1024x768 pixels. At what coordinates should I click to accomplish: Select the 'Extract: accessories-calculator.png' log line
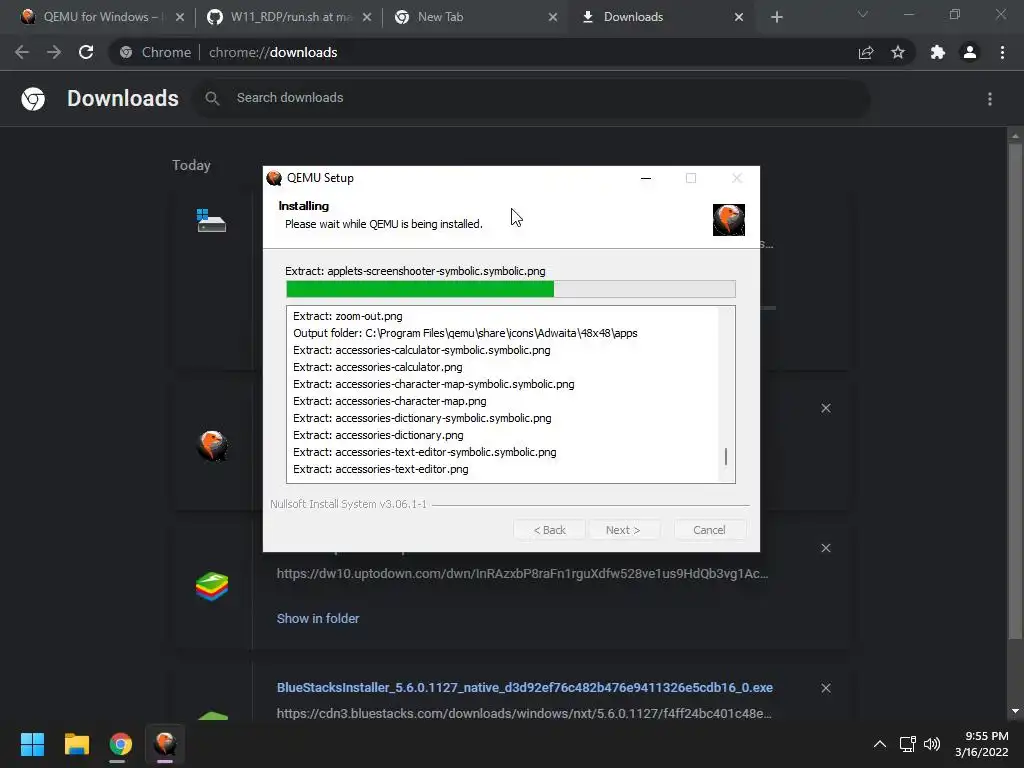(x=377, y=367)
